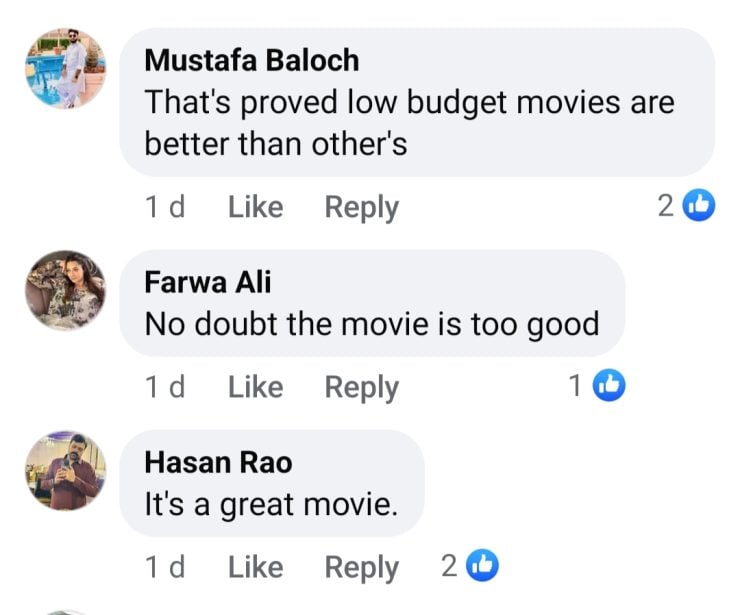This screenshot has width=740, height=615.
Task: View the 2 reactions count on Hasan's comment
Action: click(x=449, y=567)
